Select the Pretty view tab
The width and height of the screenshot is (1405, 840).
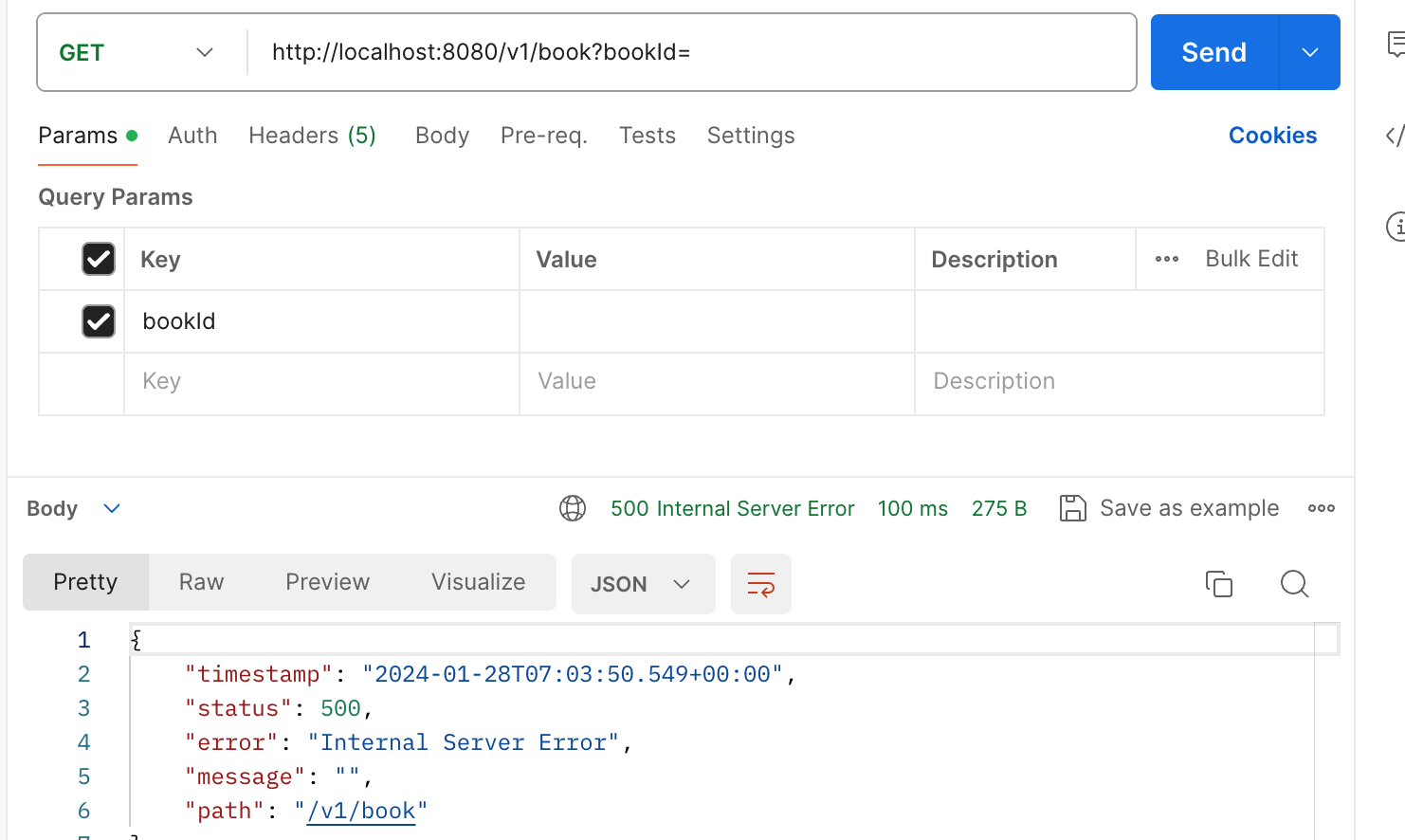point(85,582)
